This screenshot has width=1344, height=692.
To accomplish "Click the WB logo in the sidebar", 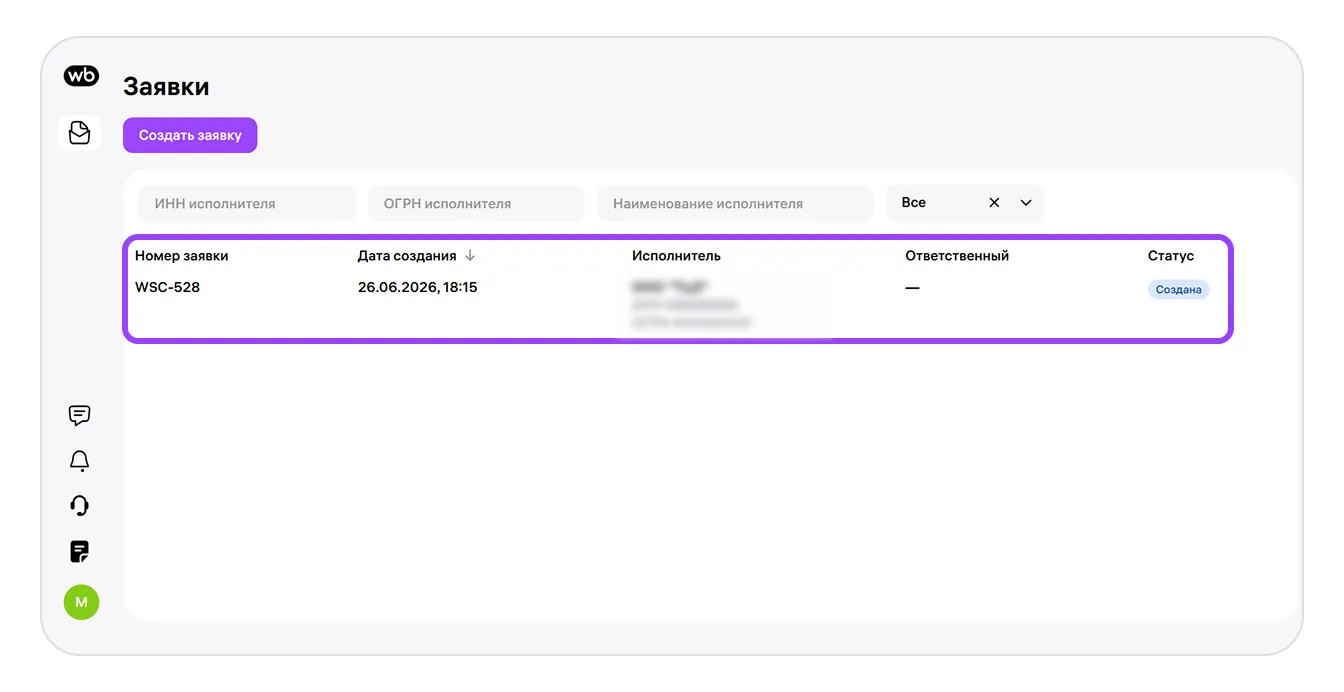I will point(81,76).
